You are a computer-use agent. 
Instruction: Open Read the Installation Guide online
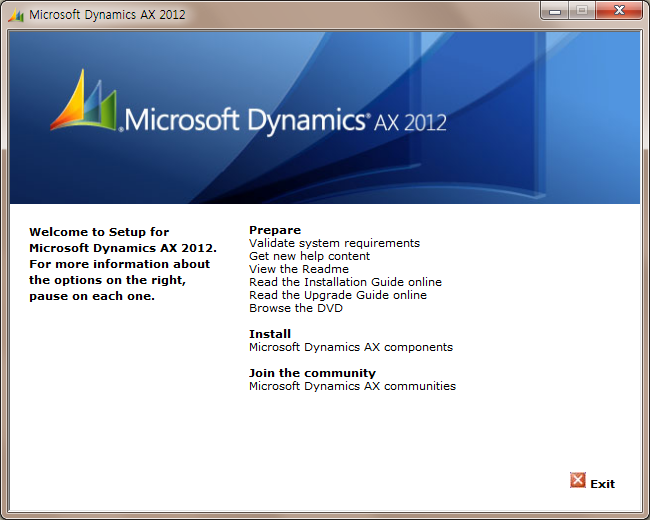click(x=345, y=282)
